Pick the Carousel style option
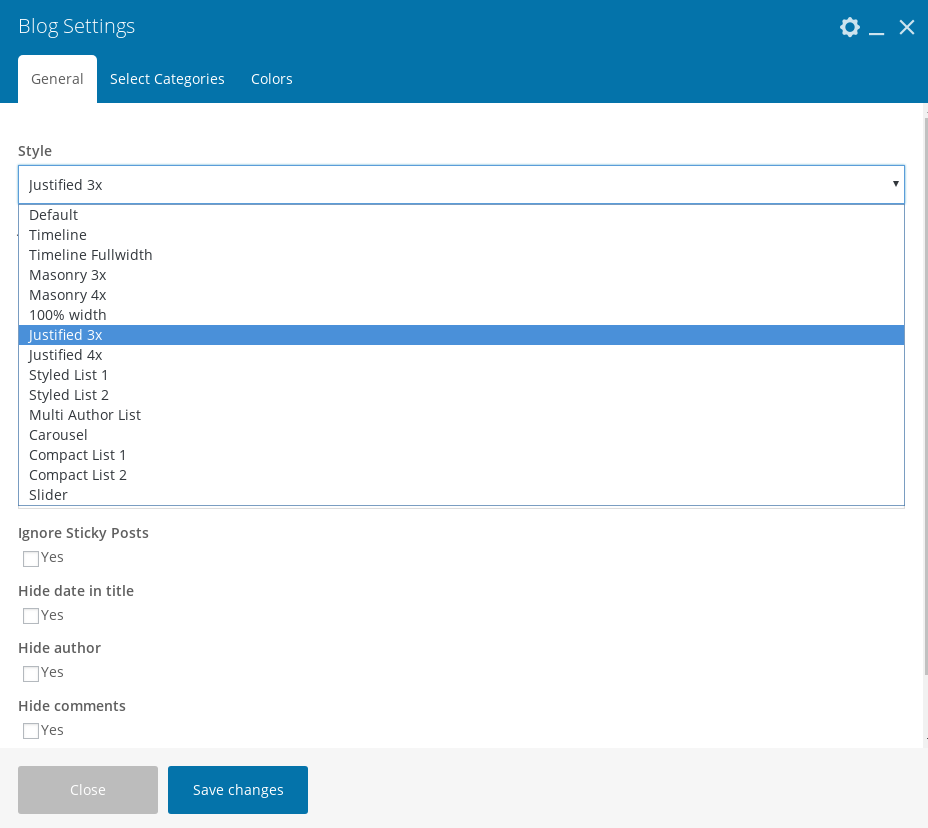 click(x=58, y=435)
